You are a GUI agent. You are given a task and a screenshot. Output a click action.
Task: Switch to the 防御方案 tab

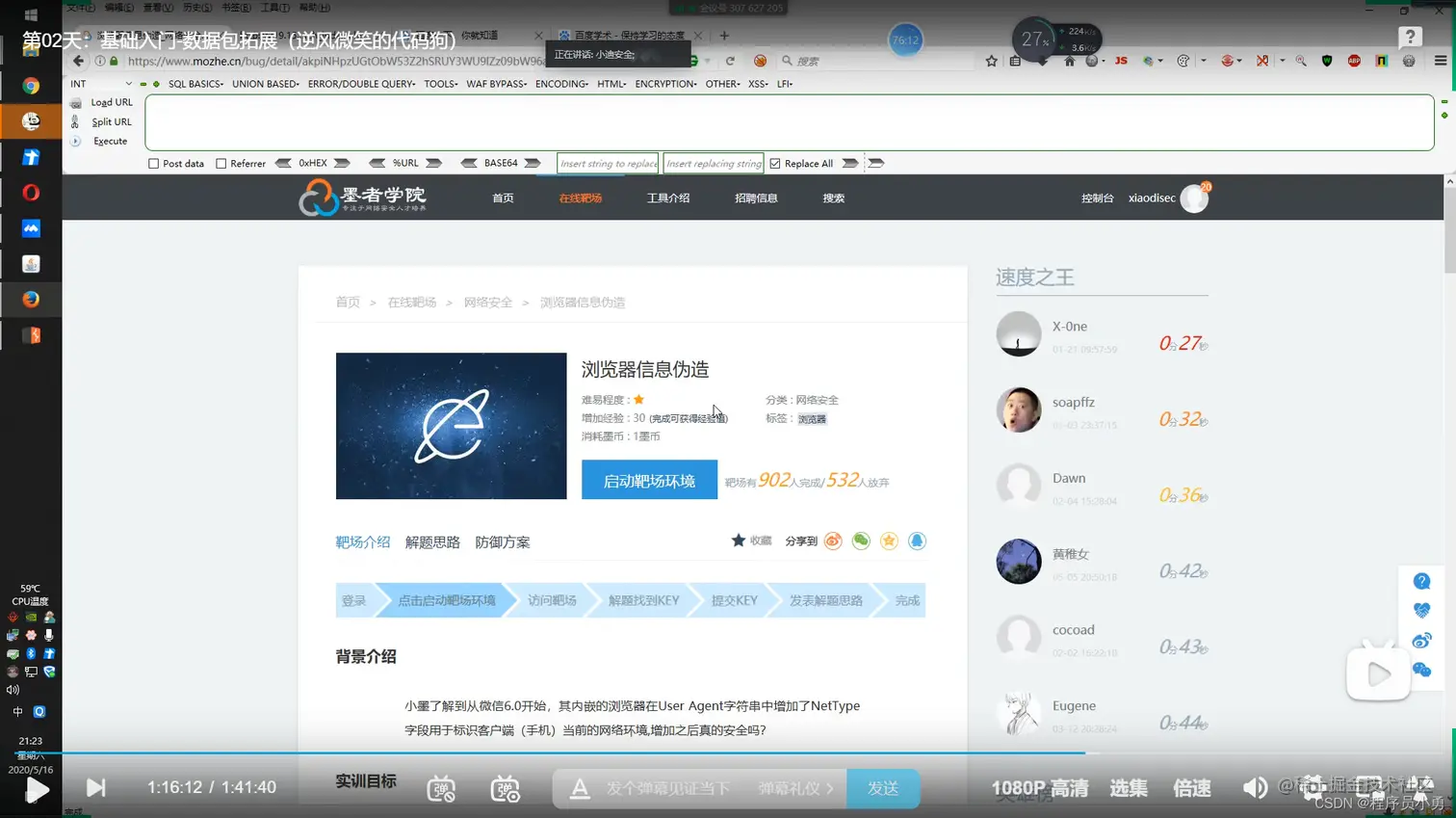coord(503,542)
